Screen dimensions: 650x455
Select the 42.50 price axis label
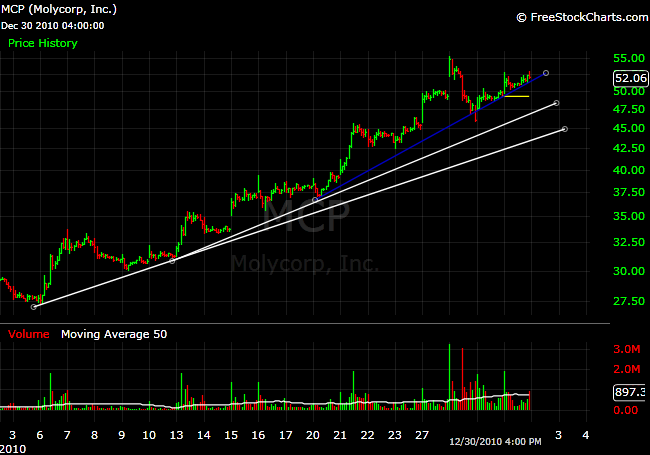[629, 148]
